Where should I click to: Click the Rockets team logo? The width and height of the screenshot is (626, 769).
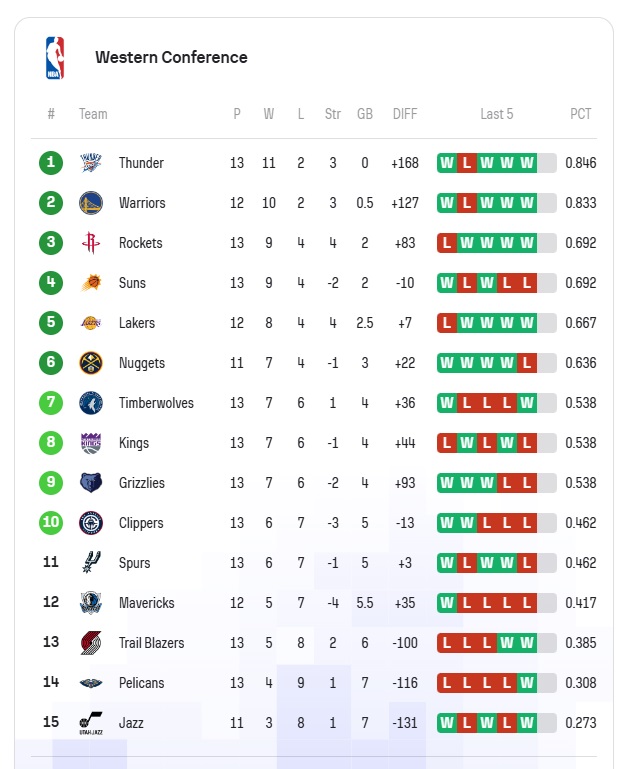coord(91,243)
